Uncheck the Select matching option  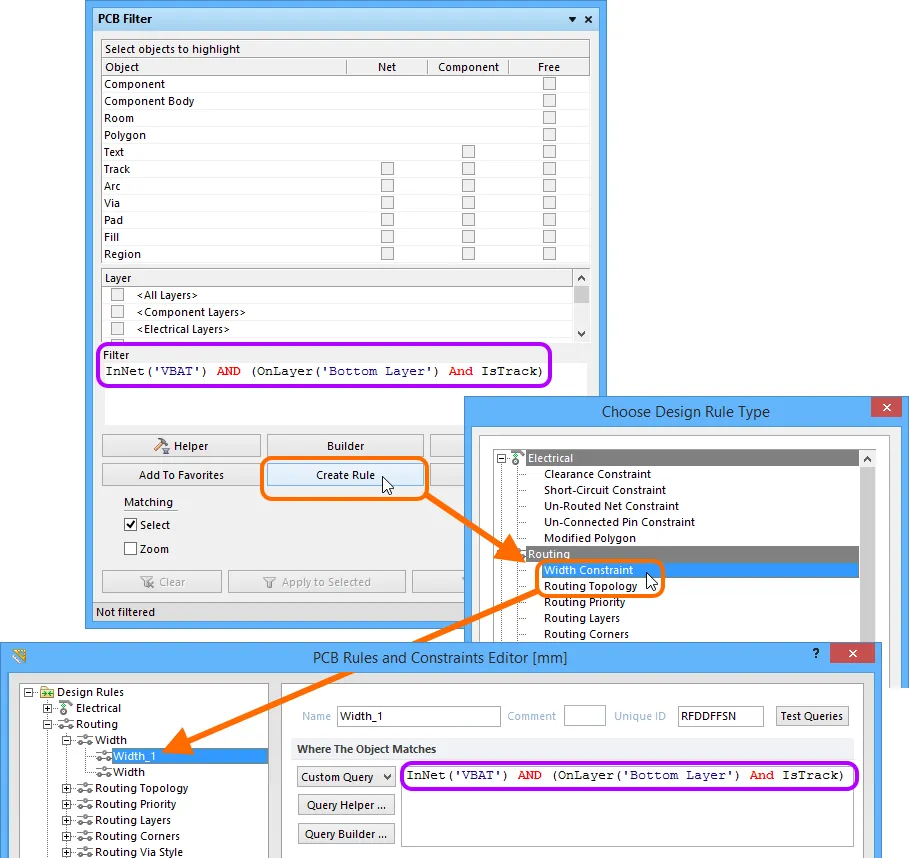point(130,525)
